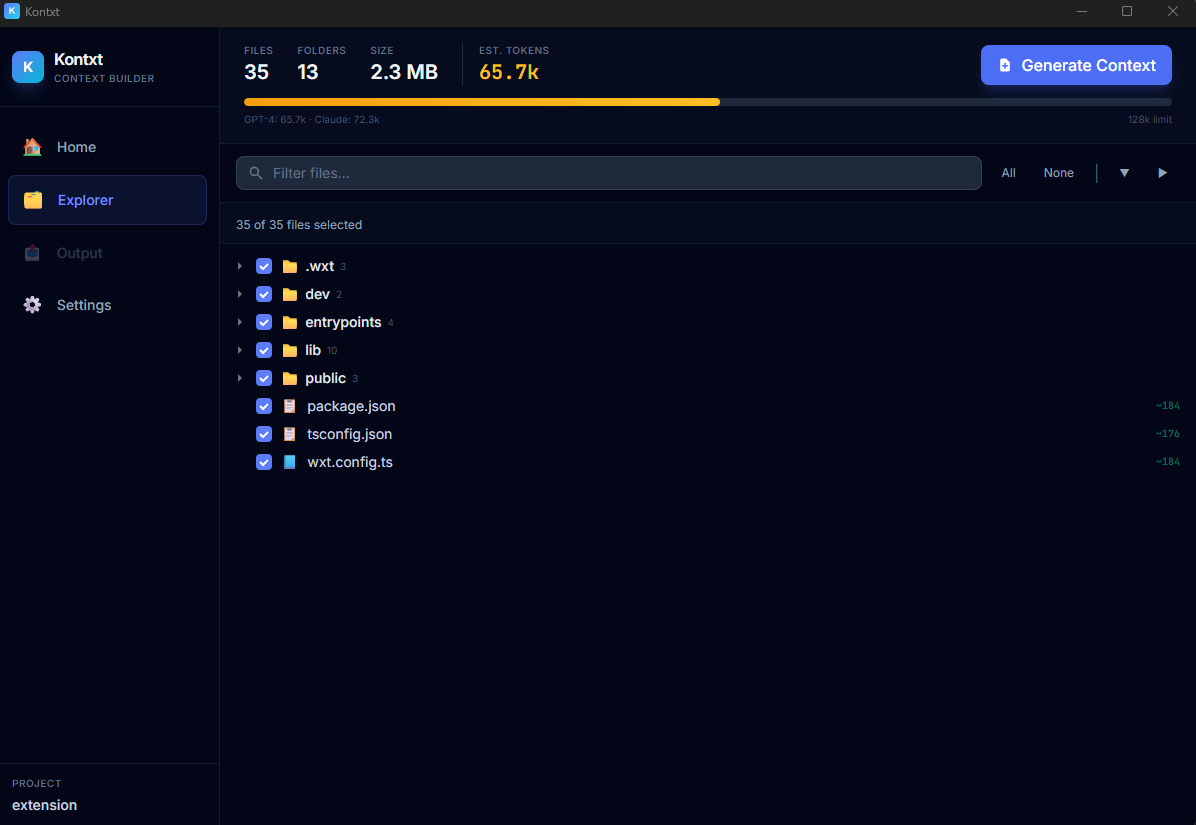Click the right triangle to collapse all folders
The image size is (1196, 825).
[1162, 173]
